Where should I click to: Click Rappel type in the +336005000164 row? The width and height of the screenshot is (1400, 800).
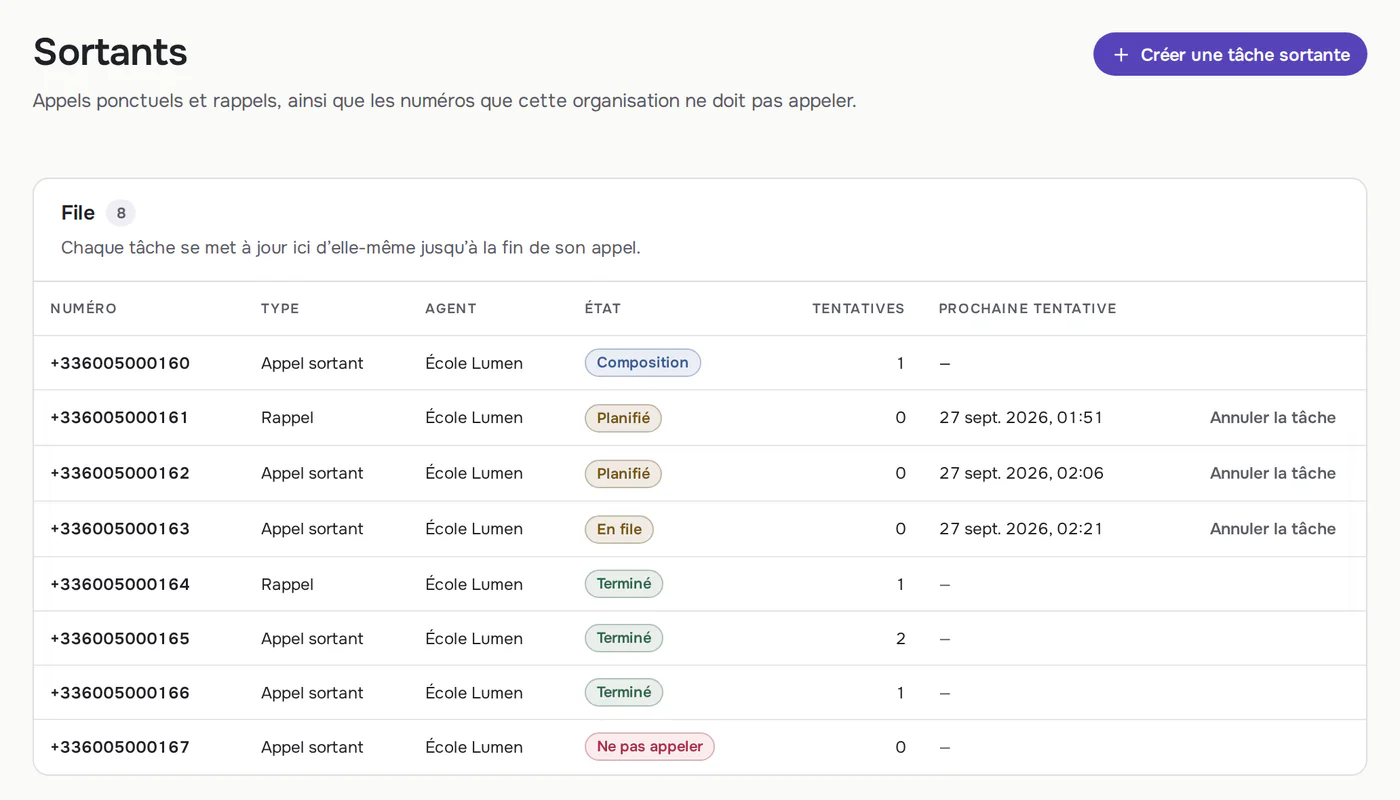[x=287, y=584]
